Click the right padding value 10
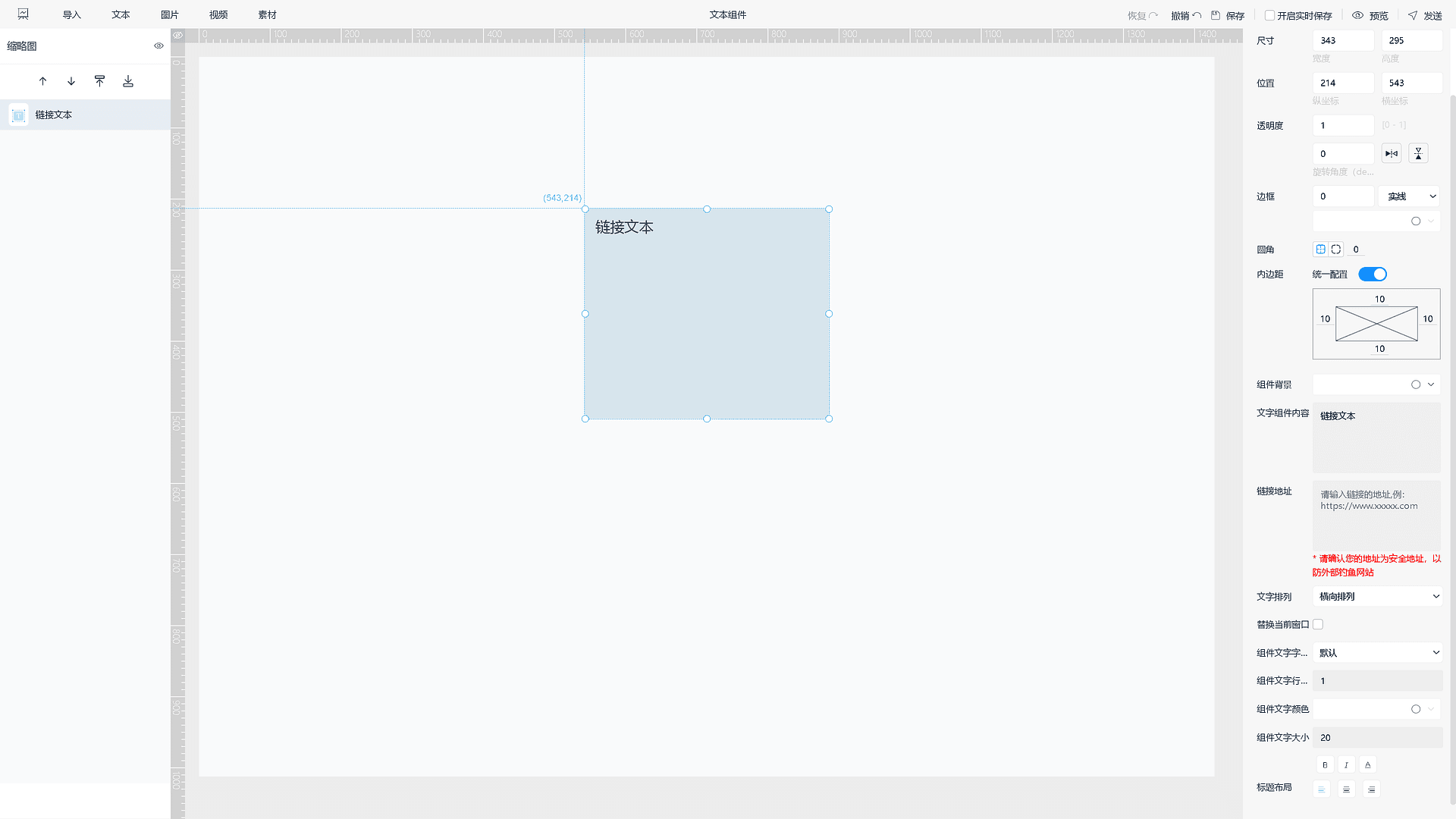 click(x=1428, y=319)
